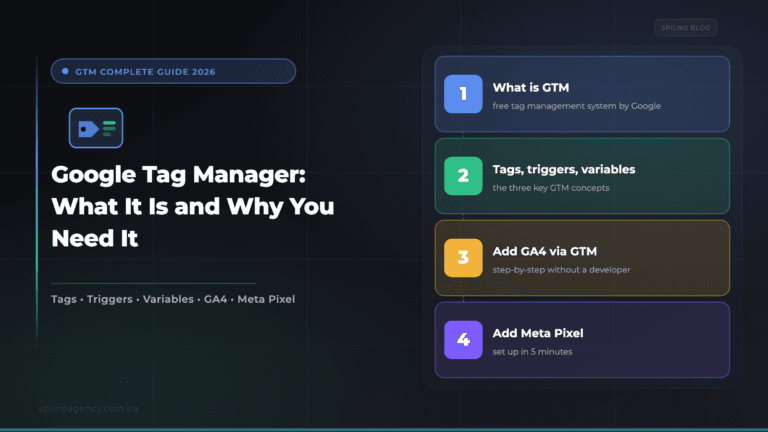Viewport: 768px width, 432px height.
Task: Click the GTM Complete Guide 2026 pill
Action: coord(173,71)
